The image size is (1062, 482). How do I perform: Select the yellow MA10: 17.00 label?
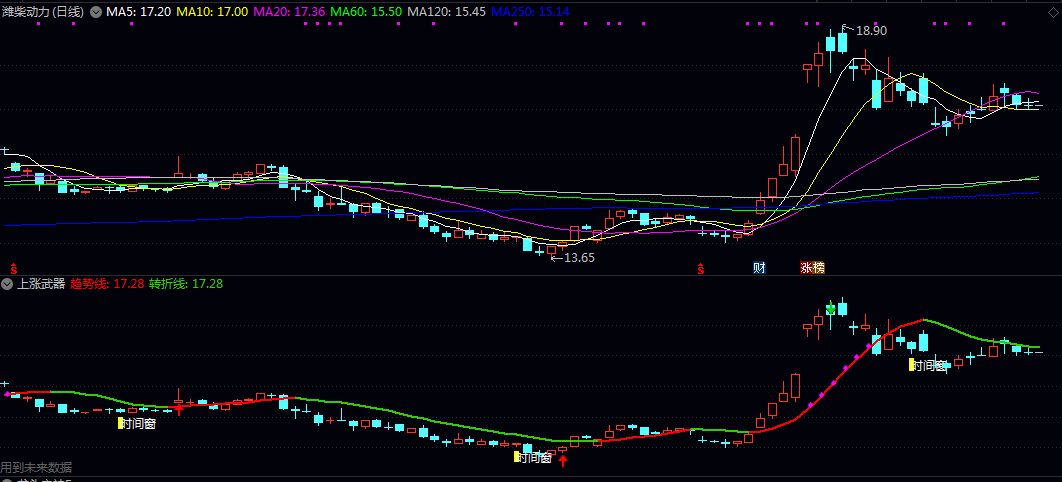coord(212,12)
